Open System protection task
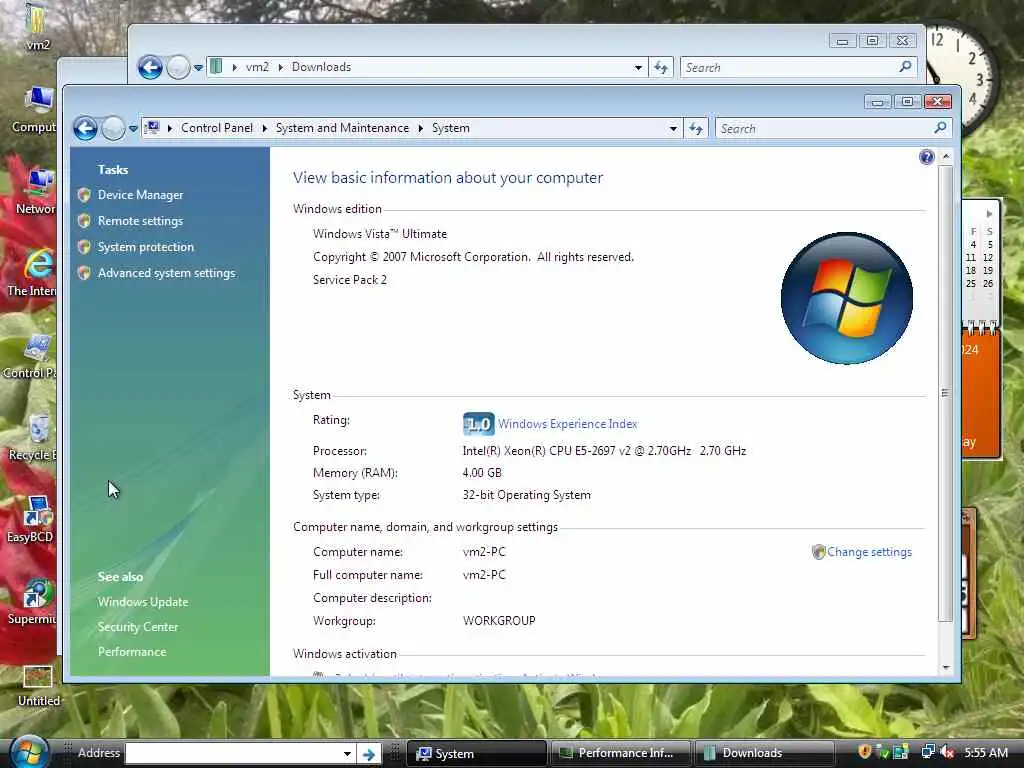Screen dimensions: 1024x768 (146, 247)
